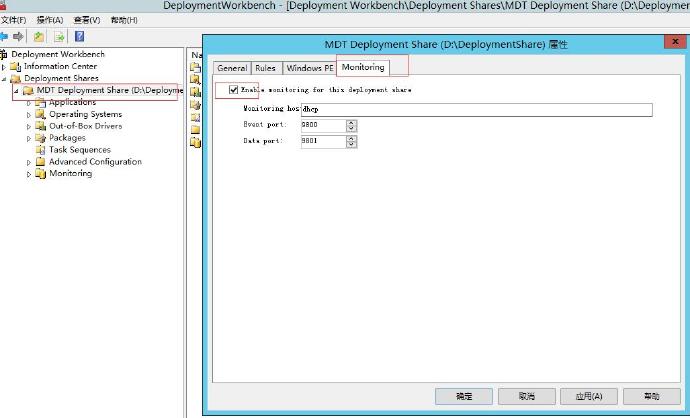The width and height of the screenshot is (690, 418).
Task: Expand the Operating Systems tree node
Action: [x=29, y=115]
